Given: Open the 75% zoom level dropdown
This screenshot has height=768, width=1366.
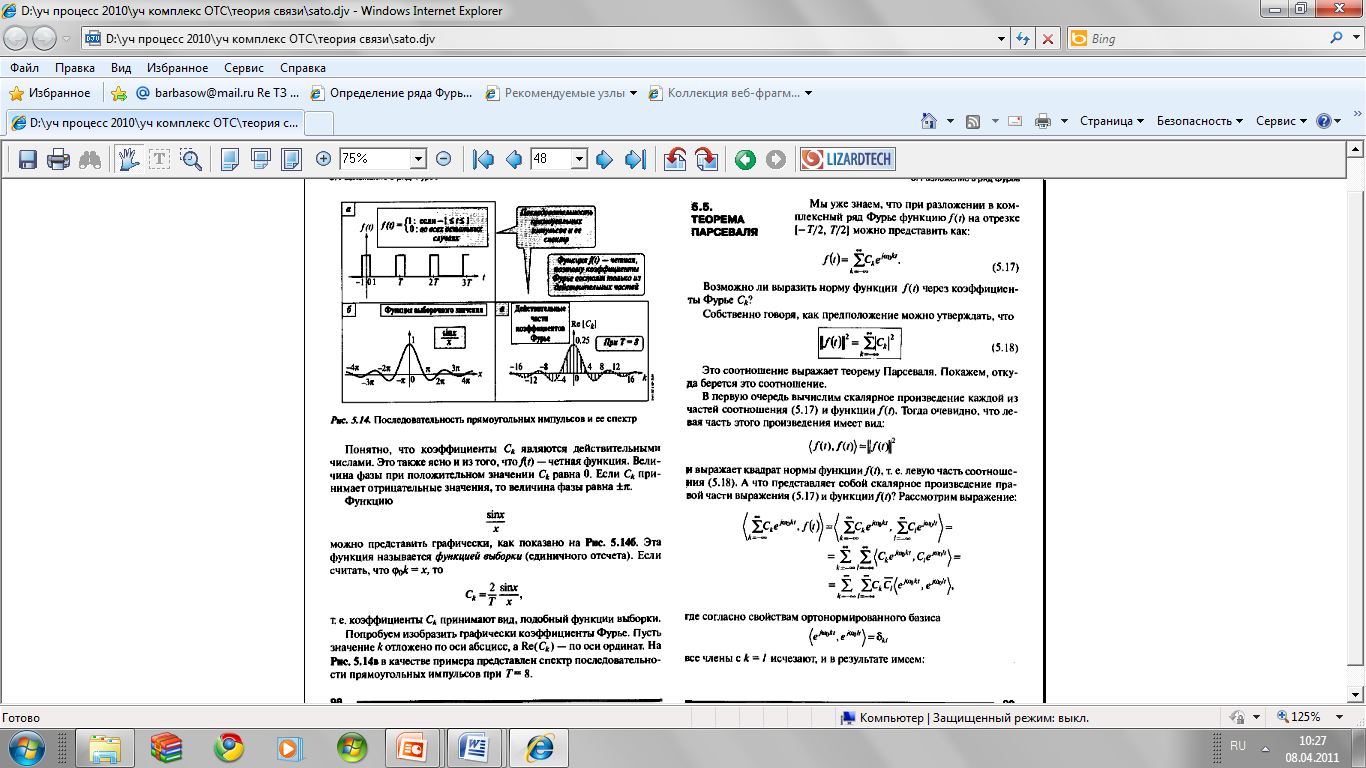Looking at the screenshot, I should (x=418, y=159).
